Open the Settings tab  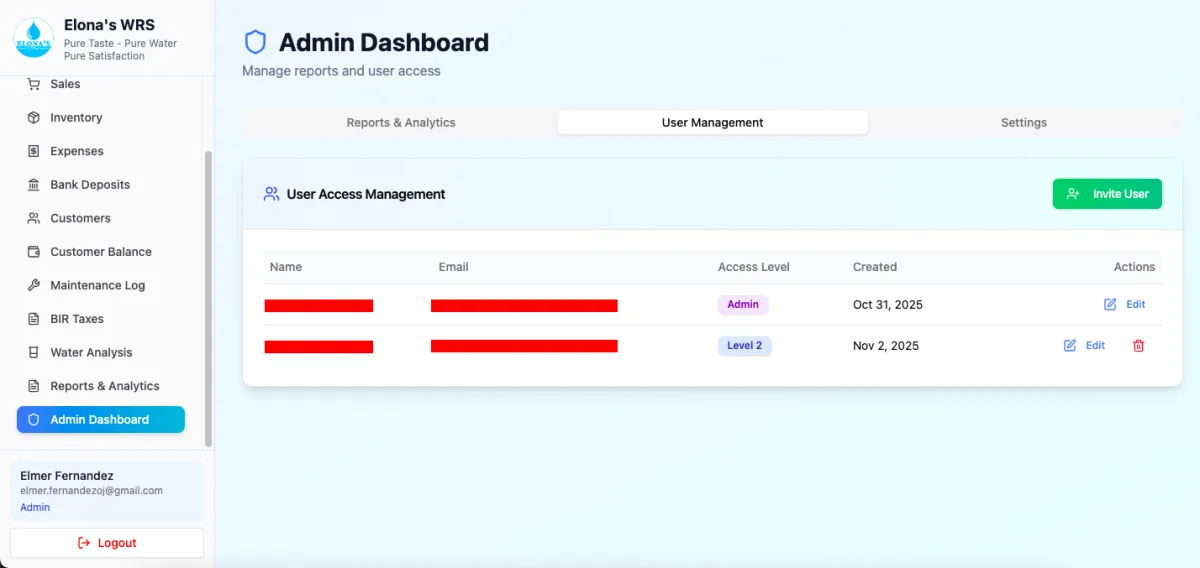[x=1024, y=123]
